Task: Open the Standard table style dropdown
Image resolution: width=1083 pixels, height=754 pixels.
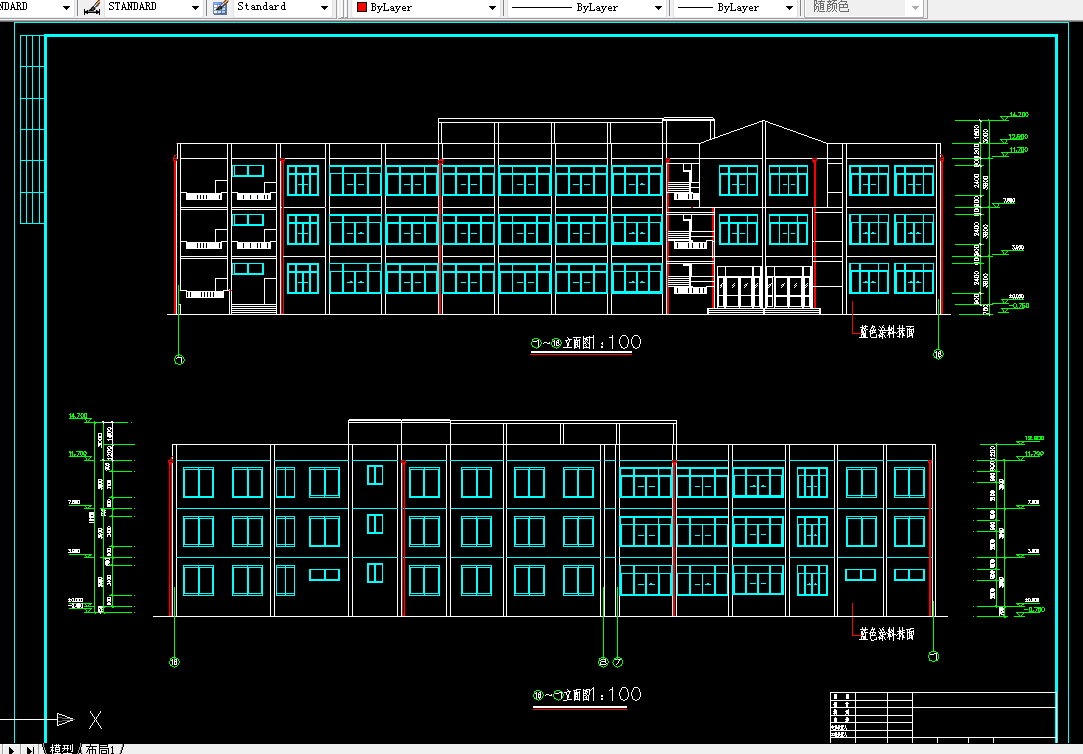Action: (282, 7)
